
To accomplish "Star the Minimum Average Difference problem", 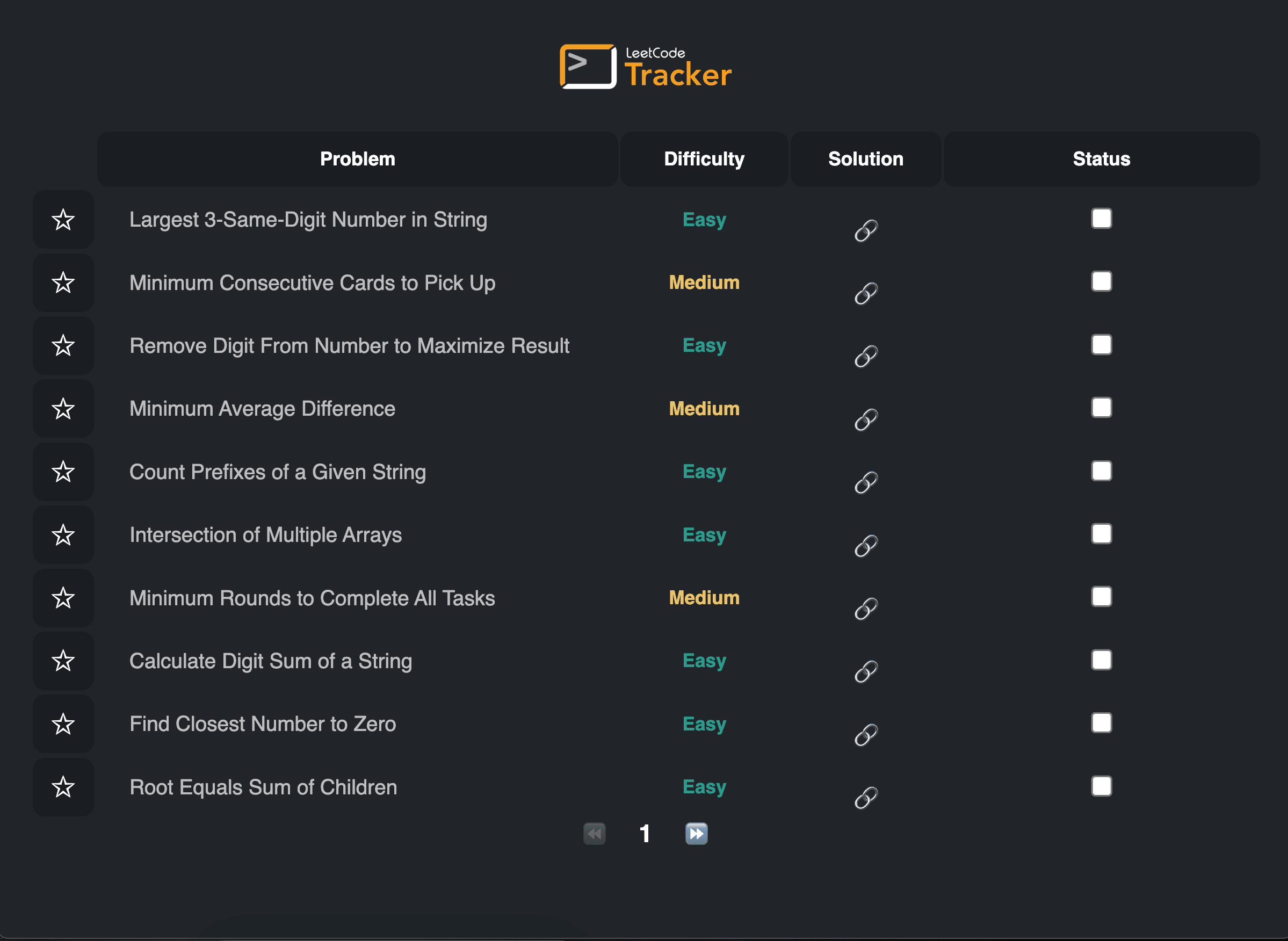I will click(63, 409).
